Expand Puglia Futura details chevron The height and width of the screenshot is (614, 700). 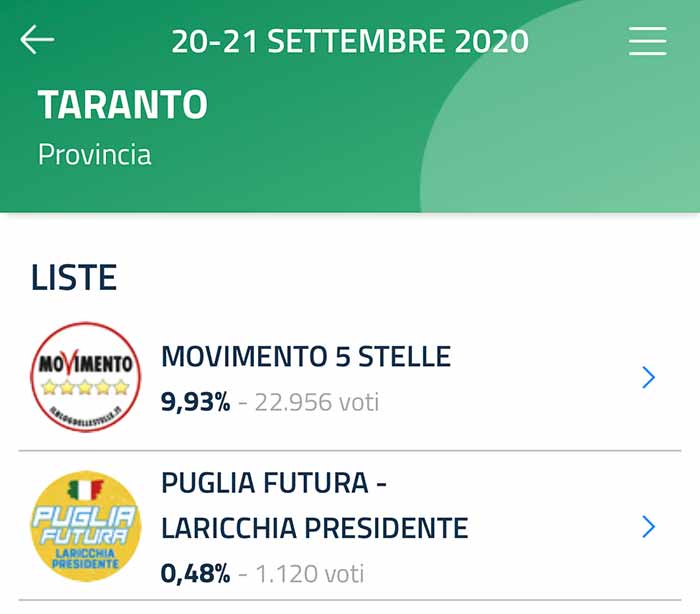click(648, 526)
